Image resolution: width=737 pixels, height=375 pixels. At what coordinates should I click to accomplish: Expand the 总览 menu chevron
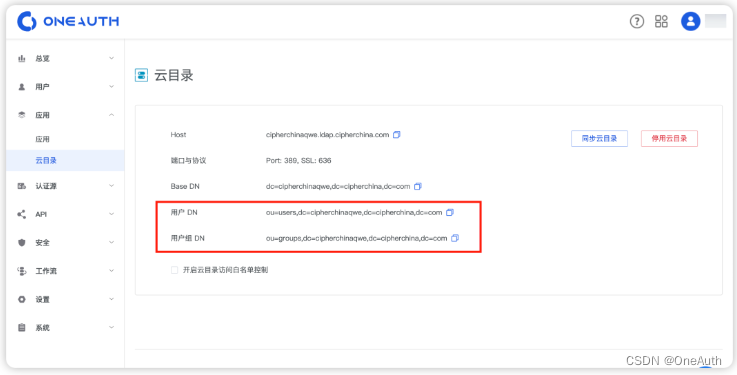pyautogui.click(x=111, y=58)
